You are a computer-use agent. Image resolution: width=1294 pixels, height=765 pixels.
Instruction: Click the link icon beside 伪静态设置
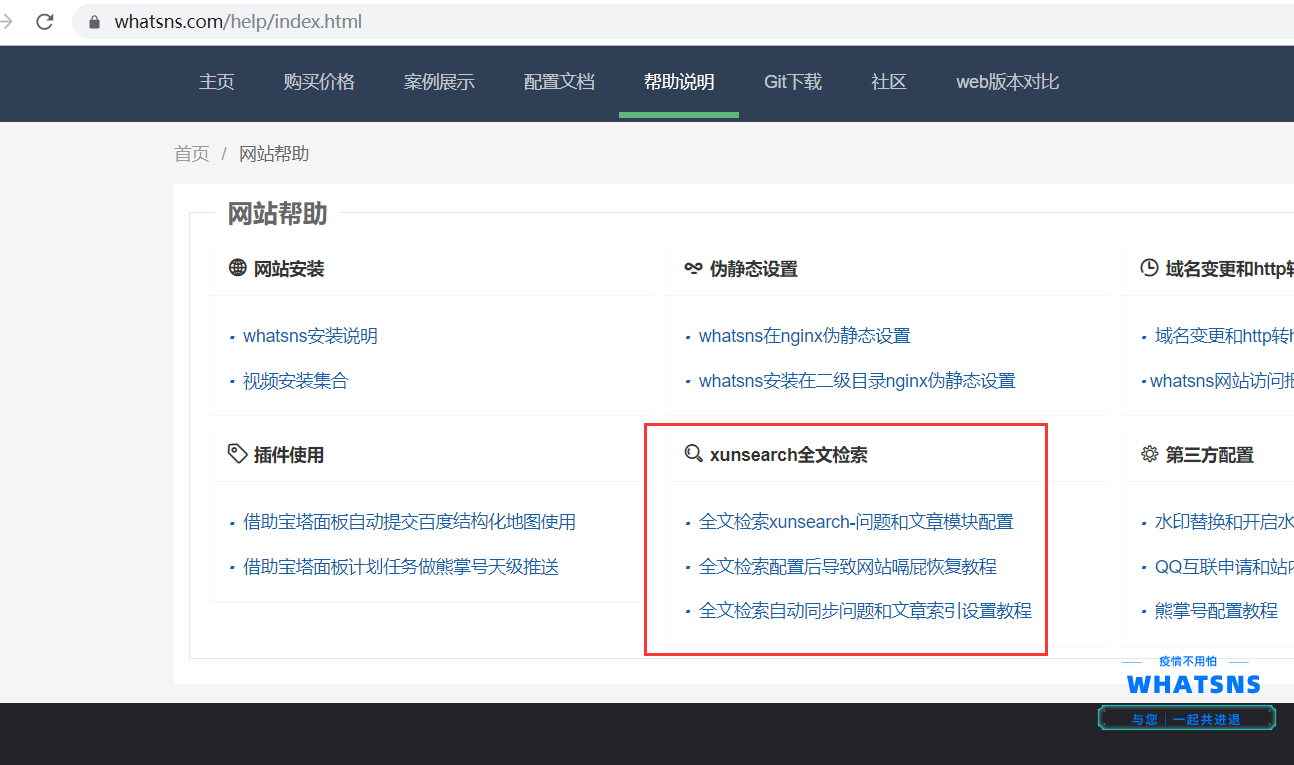pos(693,268)
